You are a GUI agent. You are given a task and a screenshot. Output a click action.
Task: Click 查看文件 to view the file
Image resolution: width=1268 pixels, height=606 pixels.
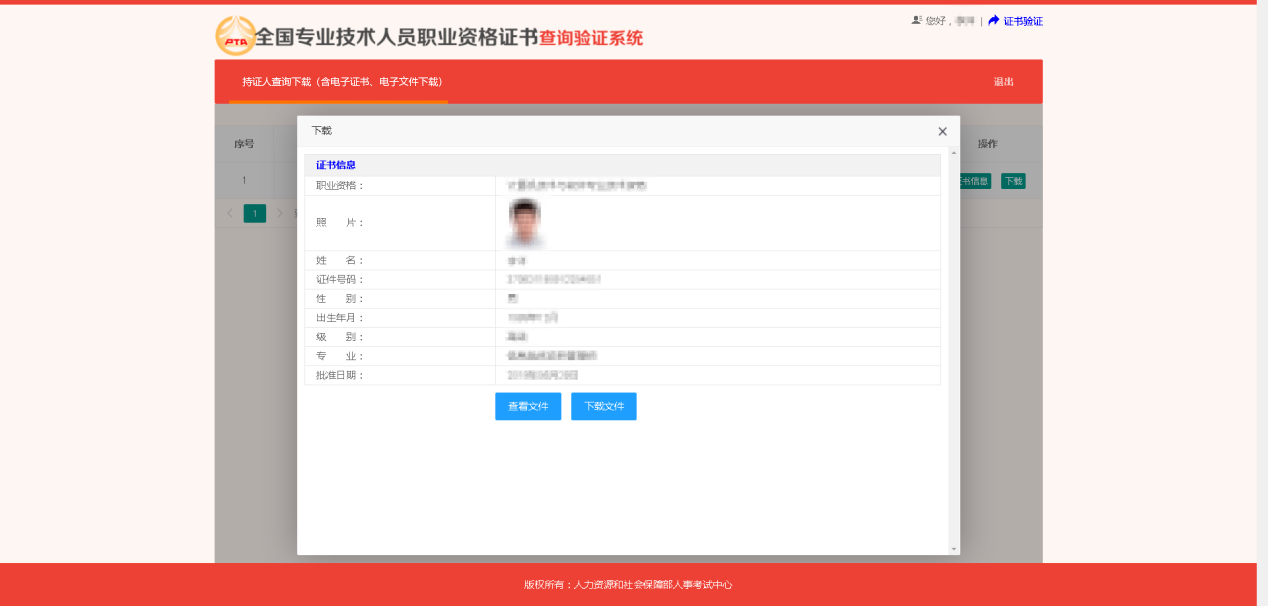527,406
